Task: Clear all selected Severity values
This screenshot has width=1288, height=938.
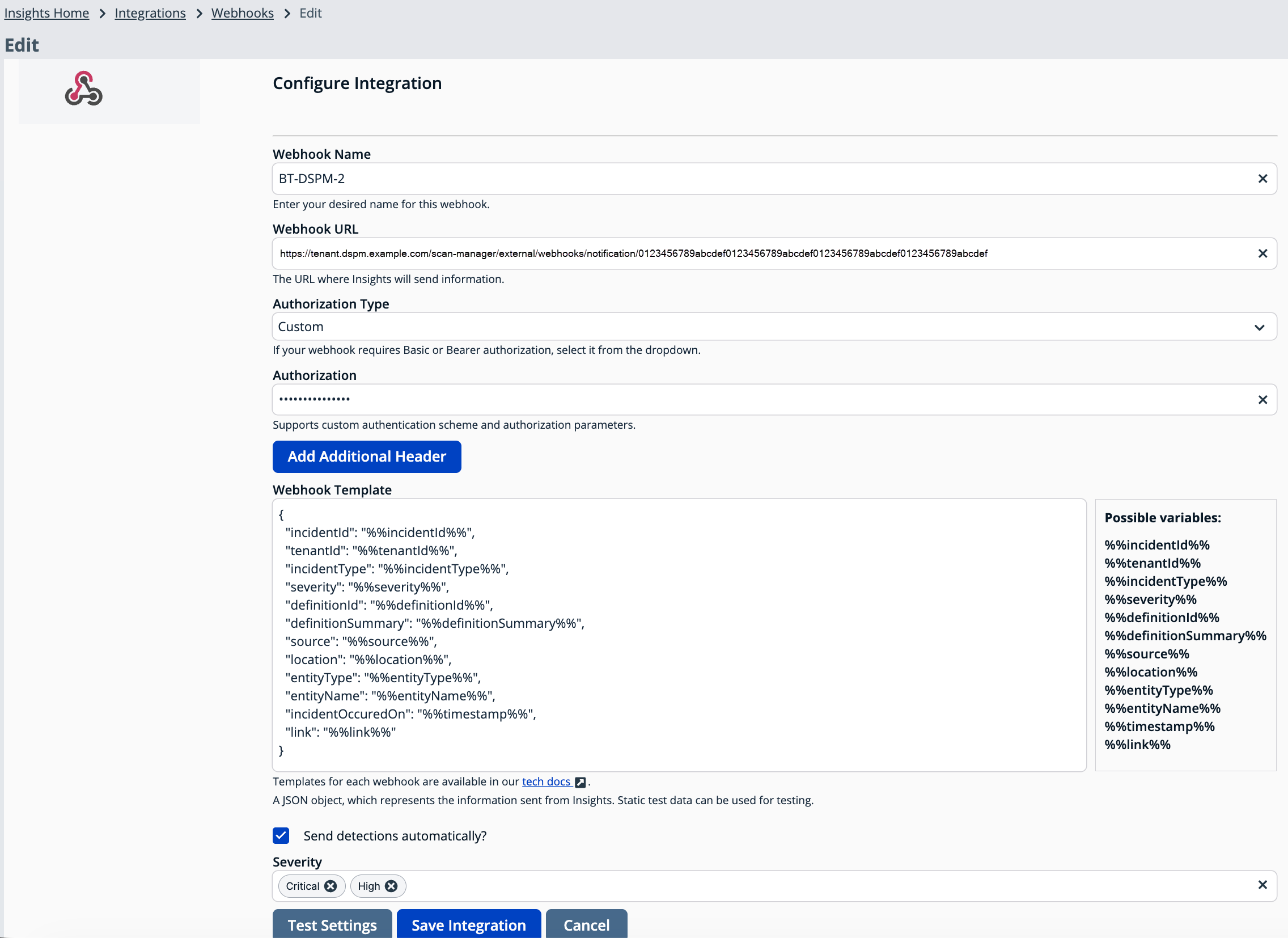Action: click(x=1262, y=885)
